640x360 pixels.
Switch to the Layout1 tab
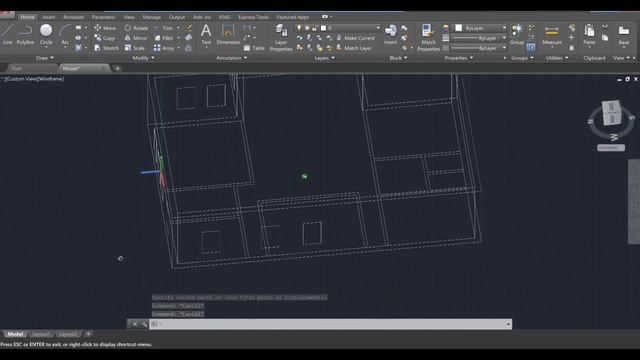click(x=40, y=334)
